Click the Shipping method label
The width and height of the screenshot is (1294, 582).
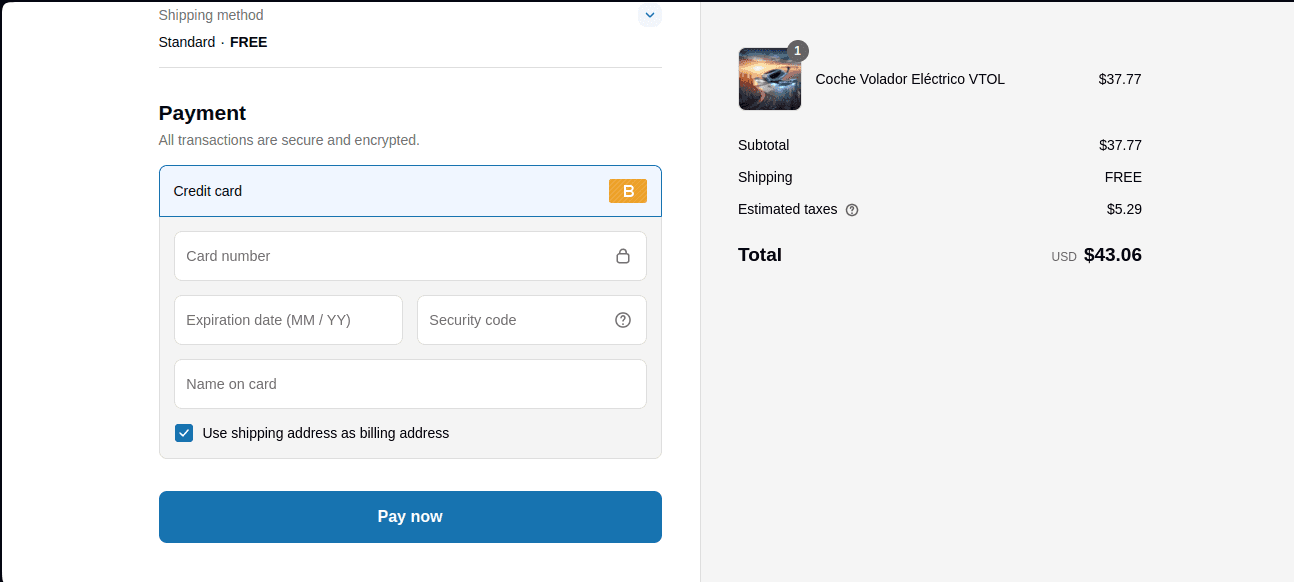[211, 15]
